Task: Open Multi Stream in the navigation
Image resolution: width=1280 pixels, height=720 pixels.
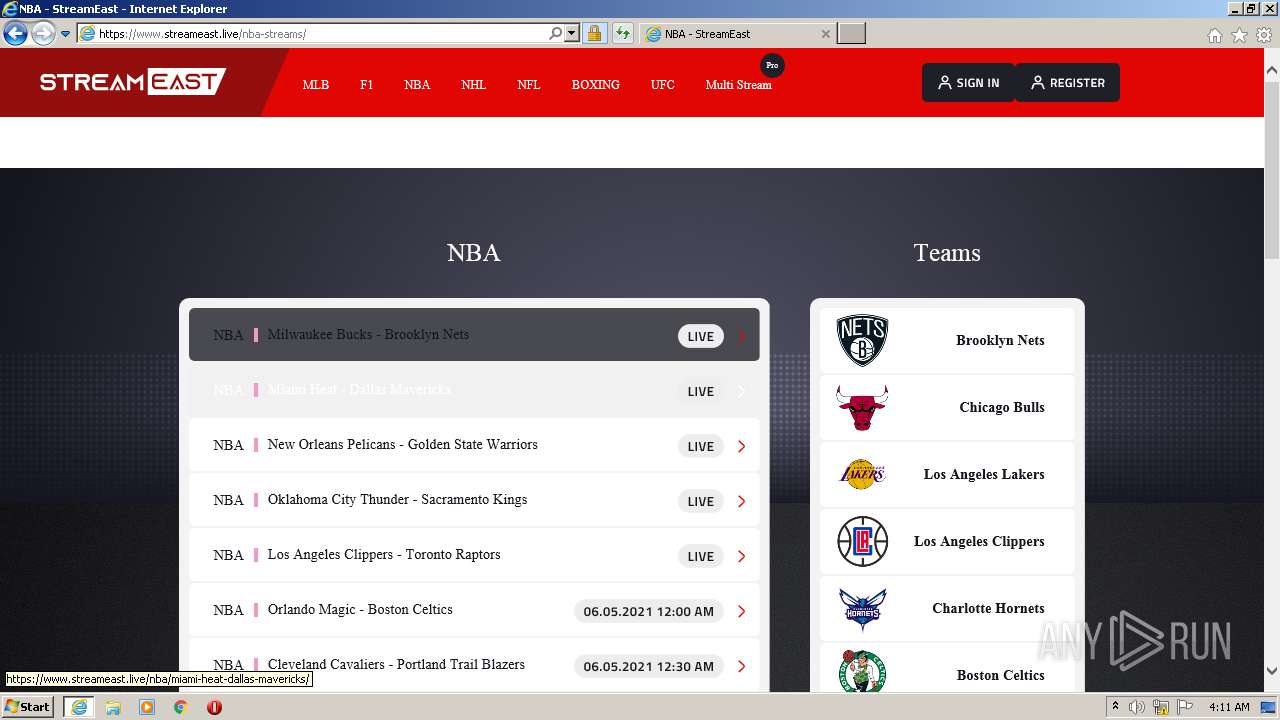Action: 738,85
